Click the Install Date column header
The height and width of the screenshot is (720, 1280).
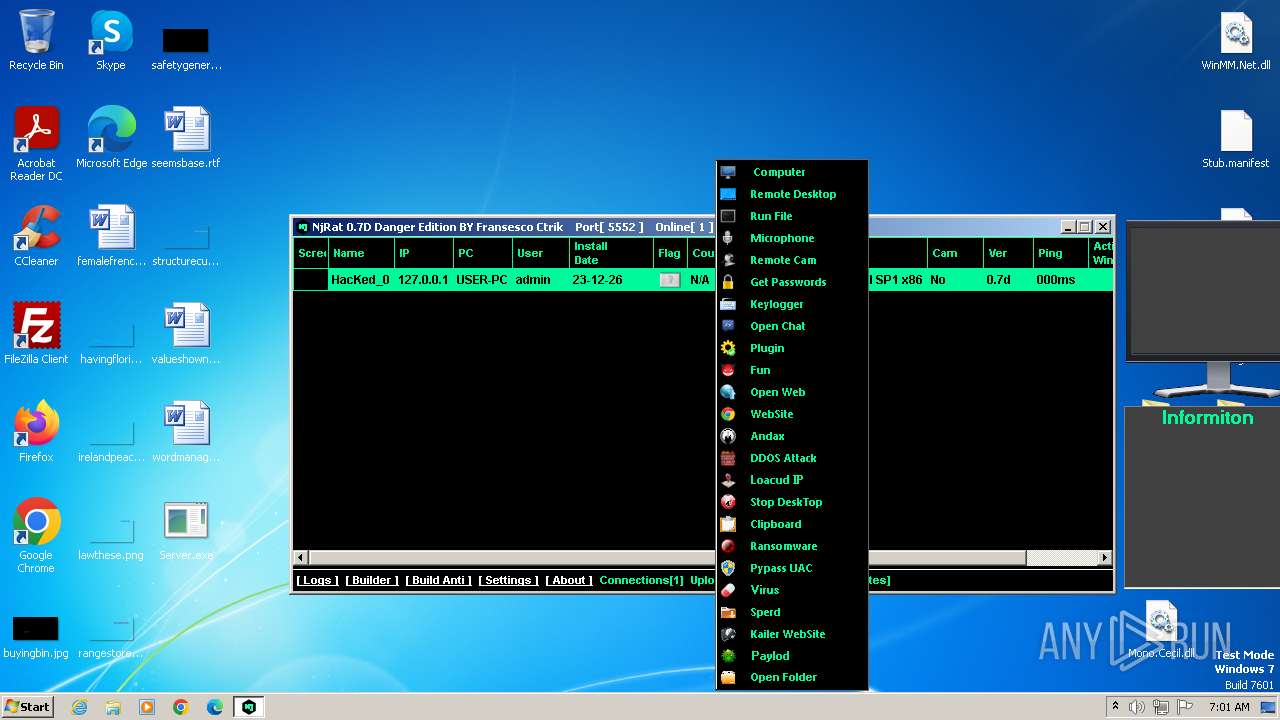click(611, 253)
